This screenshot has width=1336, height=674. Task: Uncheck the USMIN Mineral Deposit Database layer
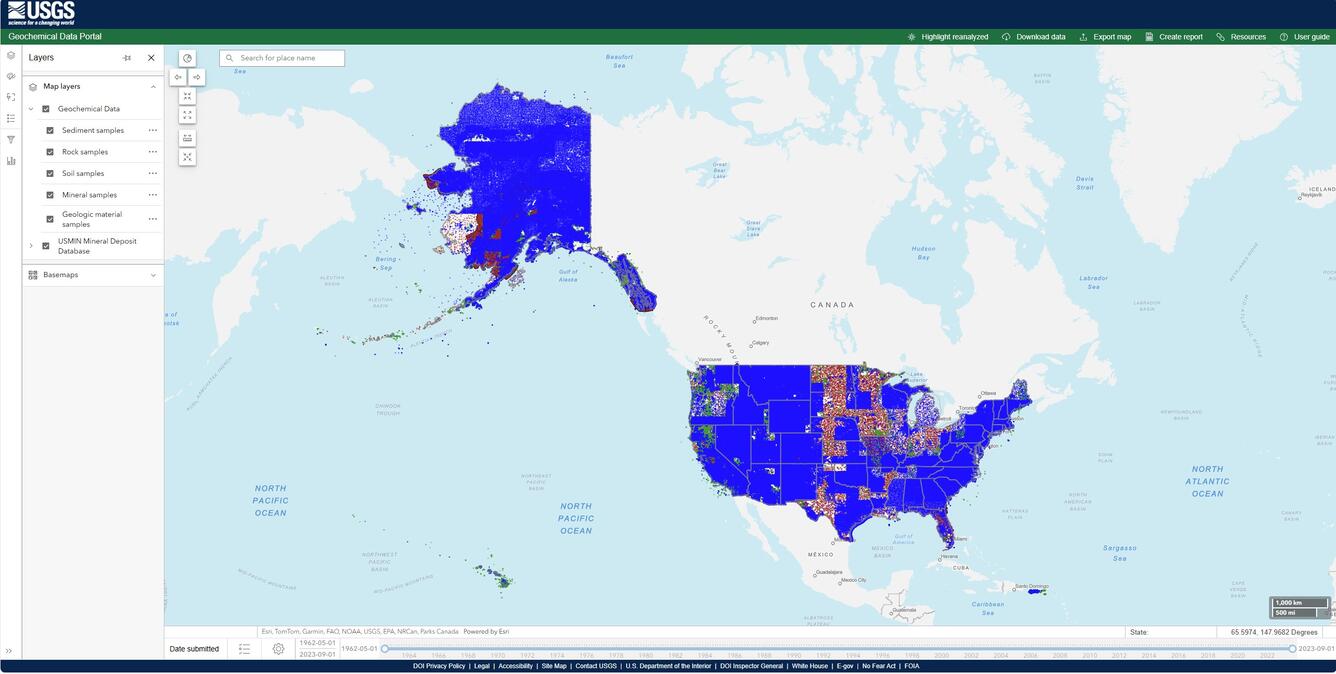45,245
